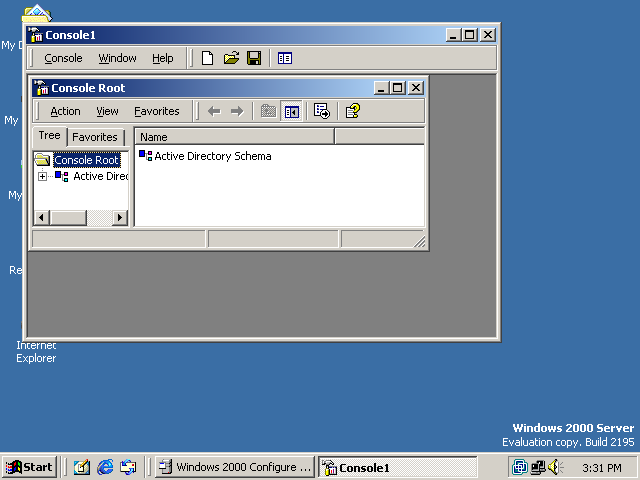
Task: Switch to the Favorites tab
Action: tap(95, 137)
